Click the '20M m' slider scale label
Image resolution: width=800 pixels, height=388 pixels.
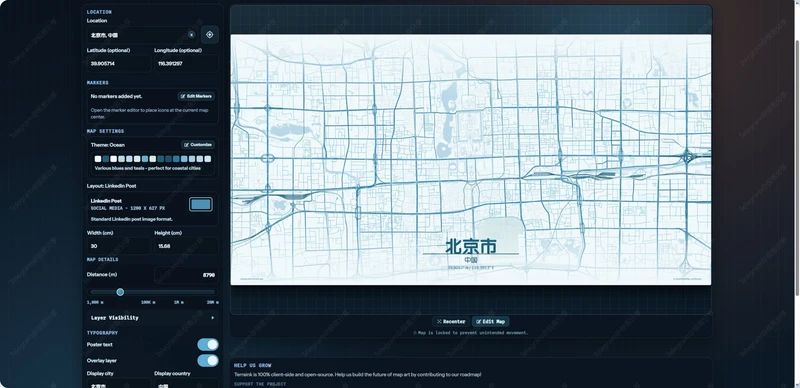click(213, 302)
